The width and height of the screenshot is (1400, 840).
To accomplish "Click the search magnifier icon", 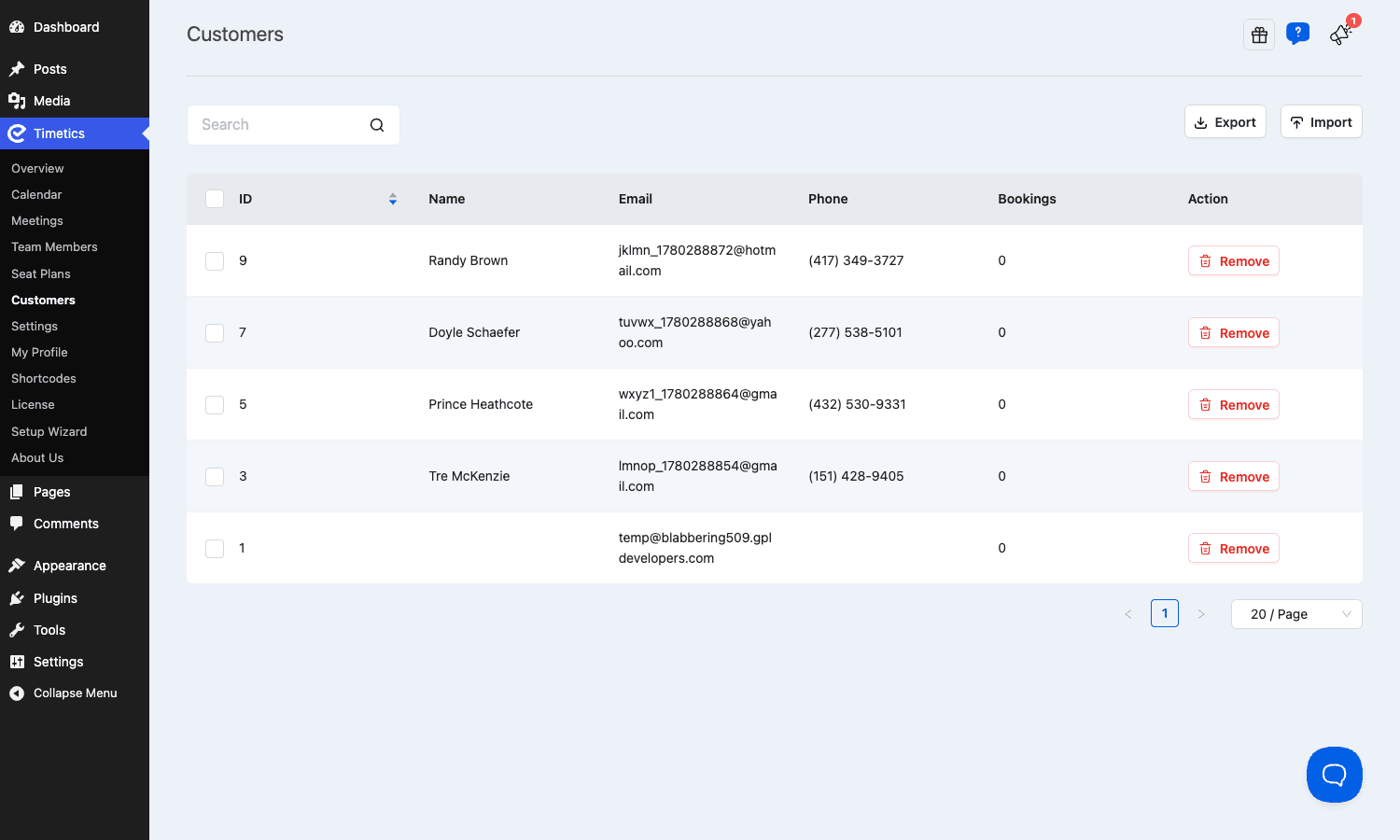I will (x=377, y=125).
